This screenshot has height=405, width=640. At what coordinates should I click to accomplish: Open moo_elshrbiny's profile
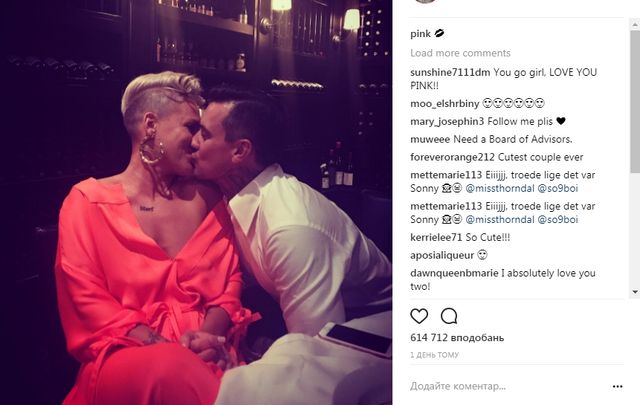[444, 104]
